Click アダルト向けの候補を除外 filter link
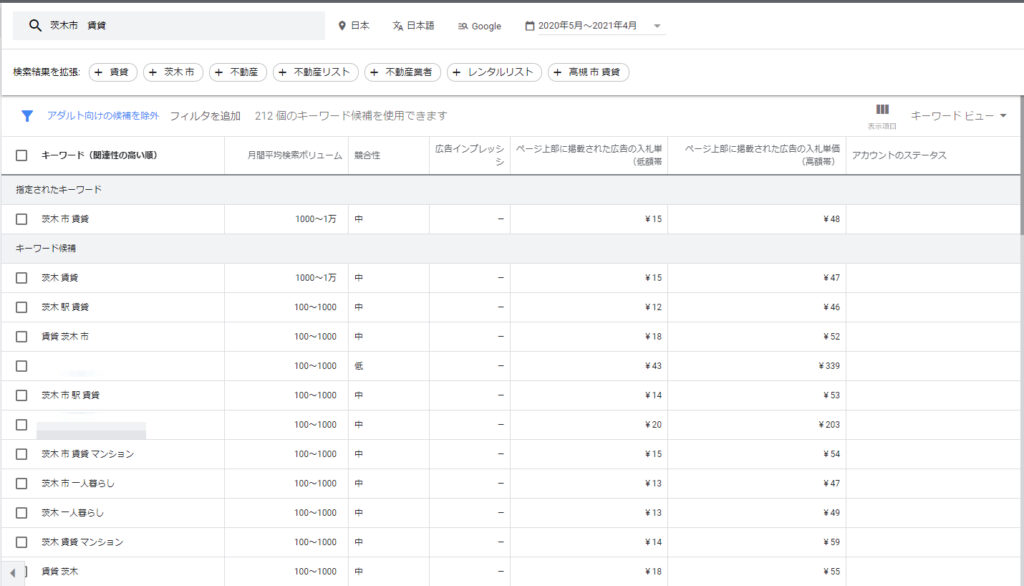The height and width of the screenshot is (586, 1024). (x=103, y=116)
